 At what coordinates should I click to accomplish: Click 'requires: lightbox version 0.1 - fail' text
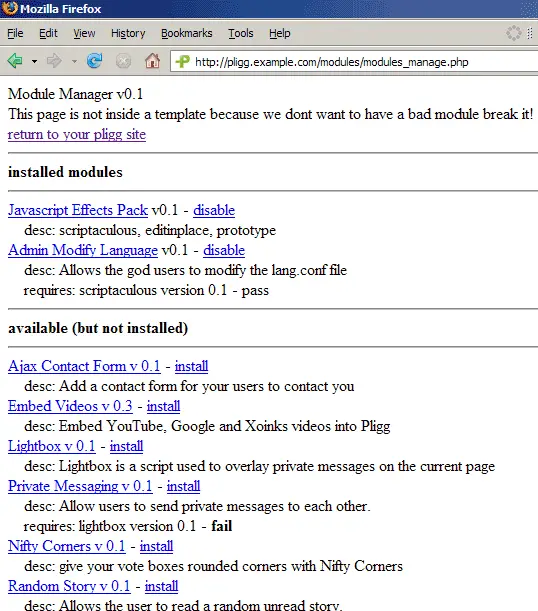[x=128, y=526]
